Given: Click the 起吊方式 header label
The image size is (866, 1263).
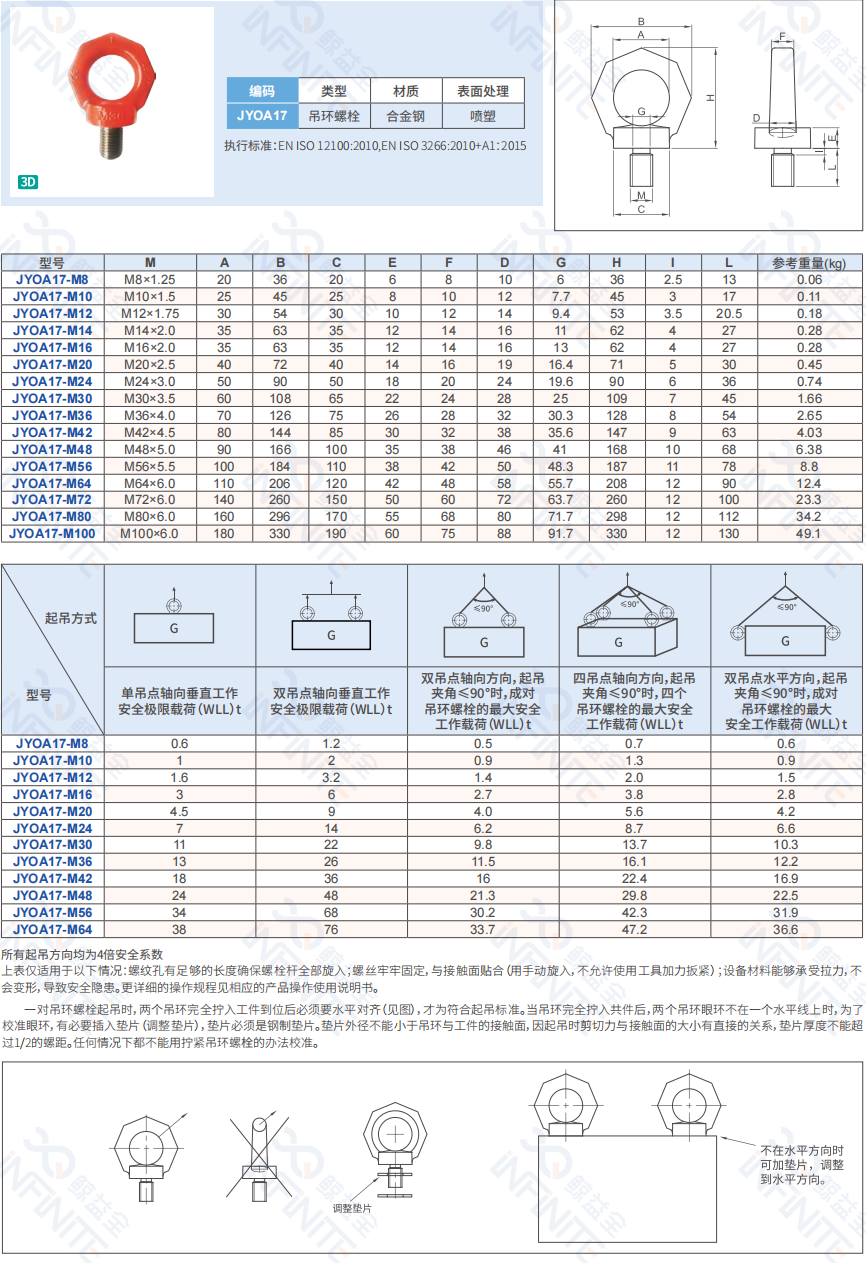Looking at the screenshot, I should point(72,618).
